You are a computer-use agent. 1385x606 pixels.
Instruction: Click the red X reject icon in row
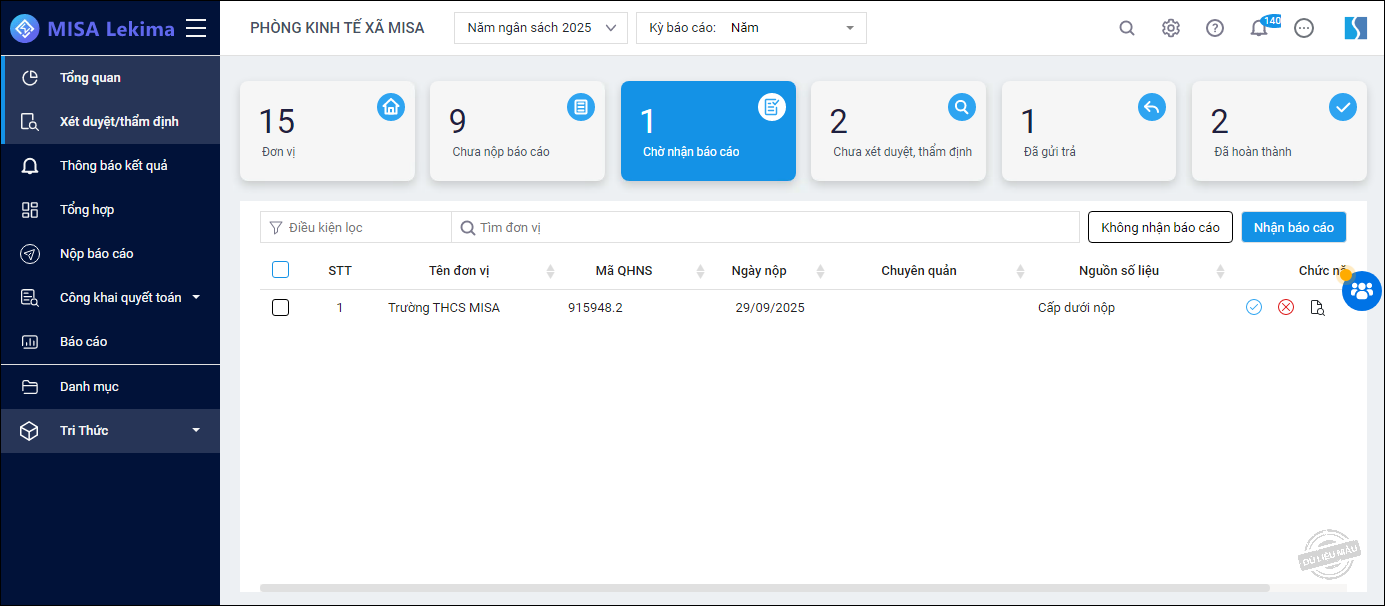coord(1285,308)
